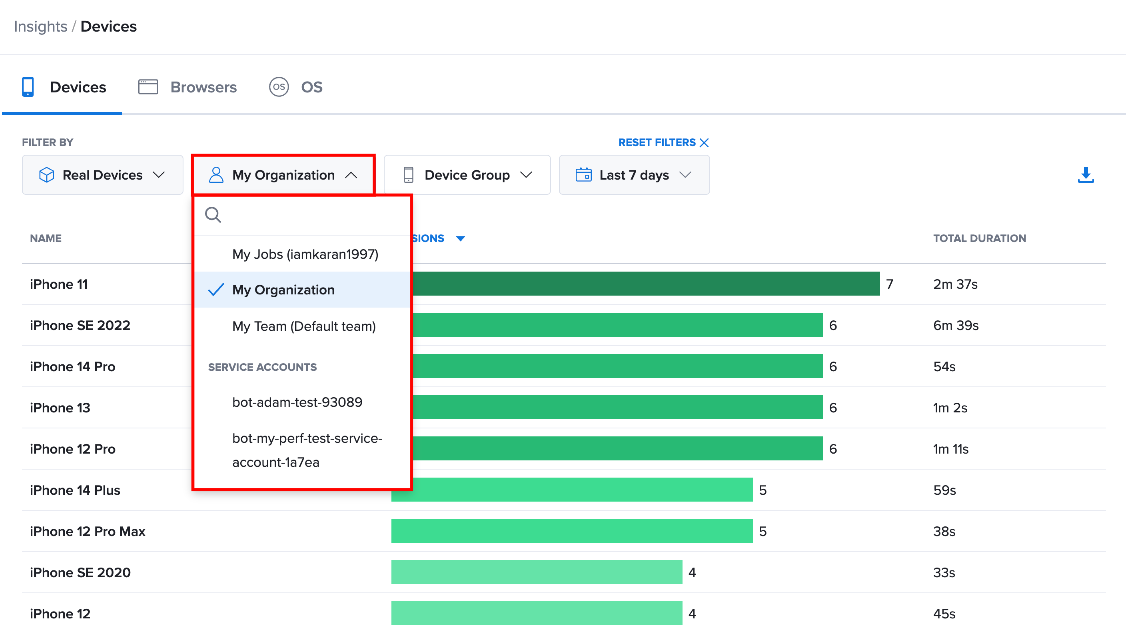Sort by Total Duration column header
This screenshot has height=633, width=1126.
point(980,239)
